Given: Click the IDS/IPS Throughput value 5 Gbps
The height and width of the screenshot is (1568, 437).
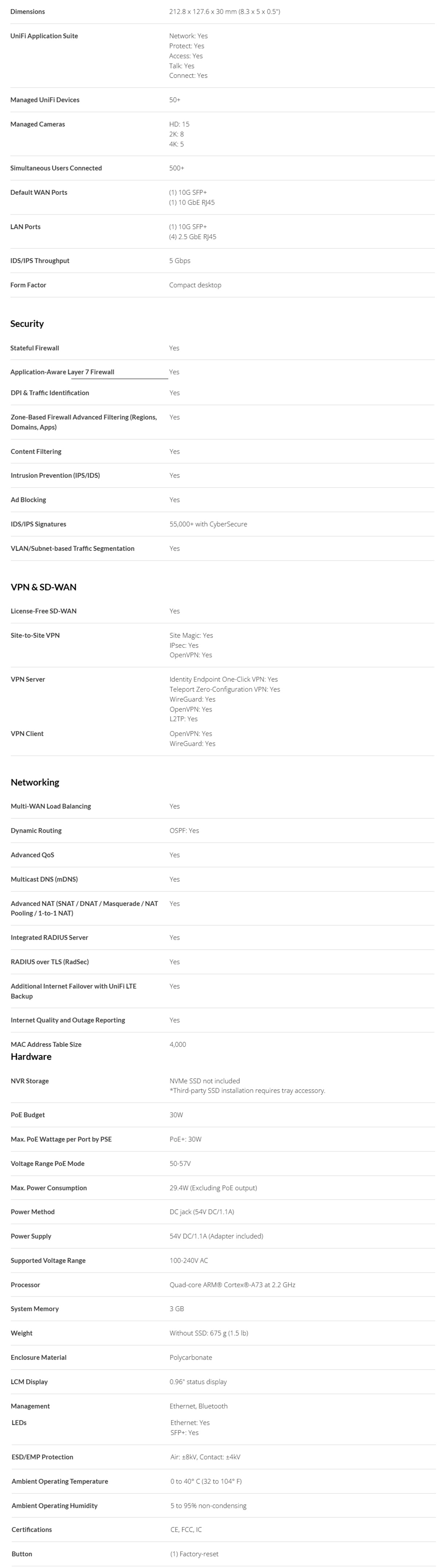Looking at the screenshot, I should point(180,260).
